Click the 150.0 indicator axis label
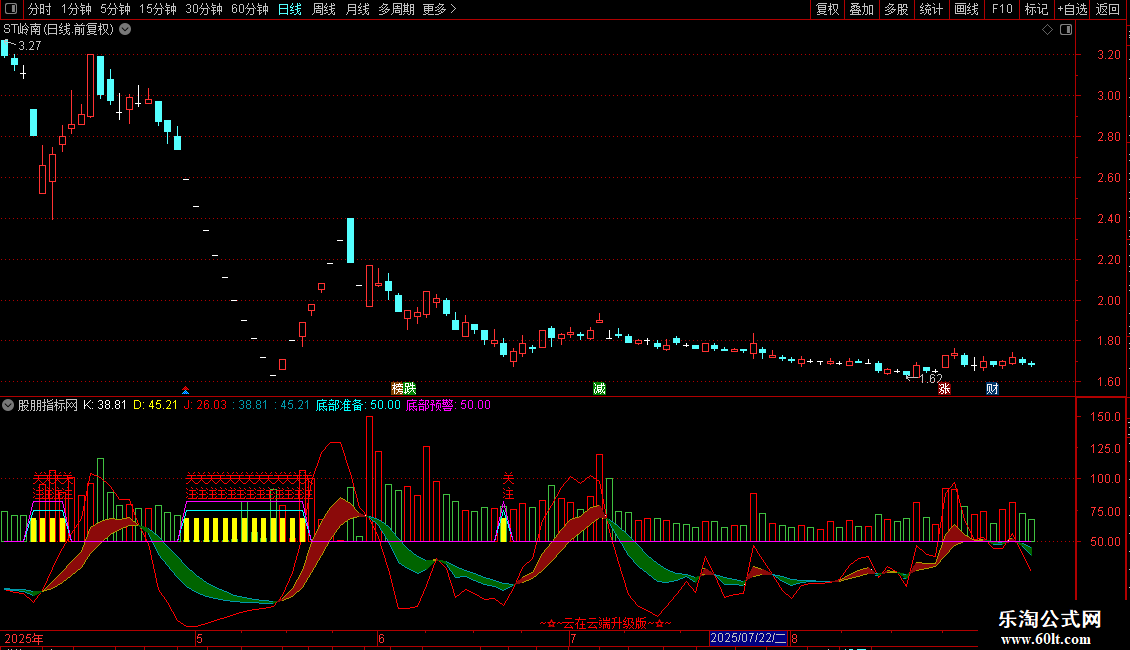Screen dimensions: 1130x650 click(1105, 417)
